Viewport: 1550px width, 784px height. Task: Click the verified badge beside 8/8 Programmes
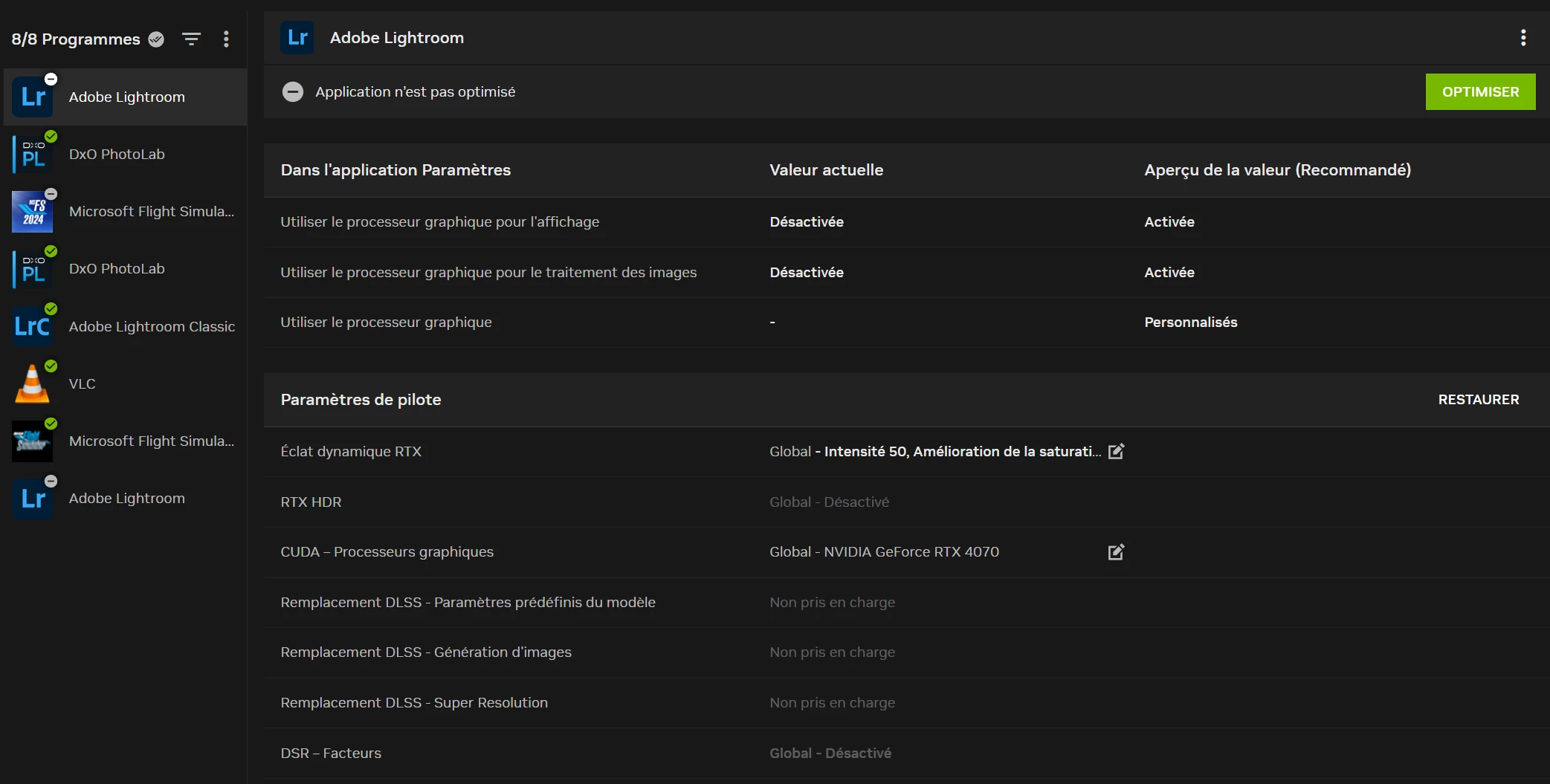(x=156, y=39)
